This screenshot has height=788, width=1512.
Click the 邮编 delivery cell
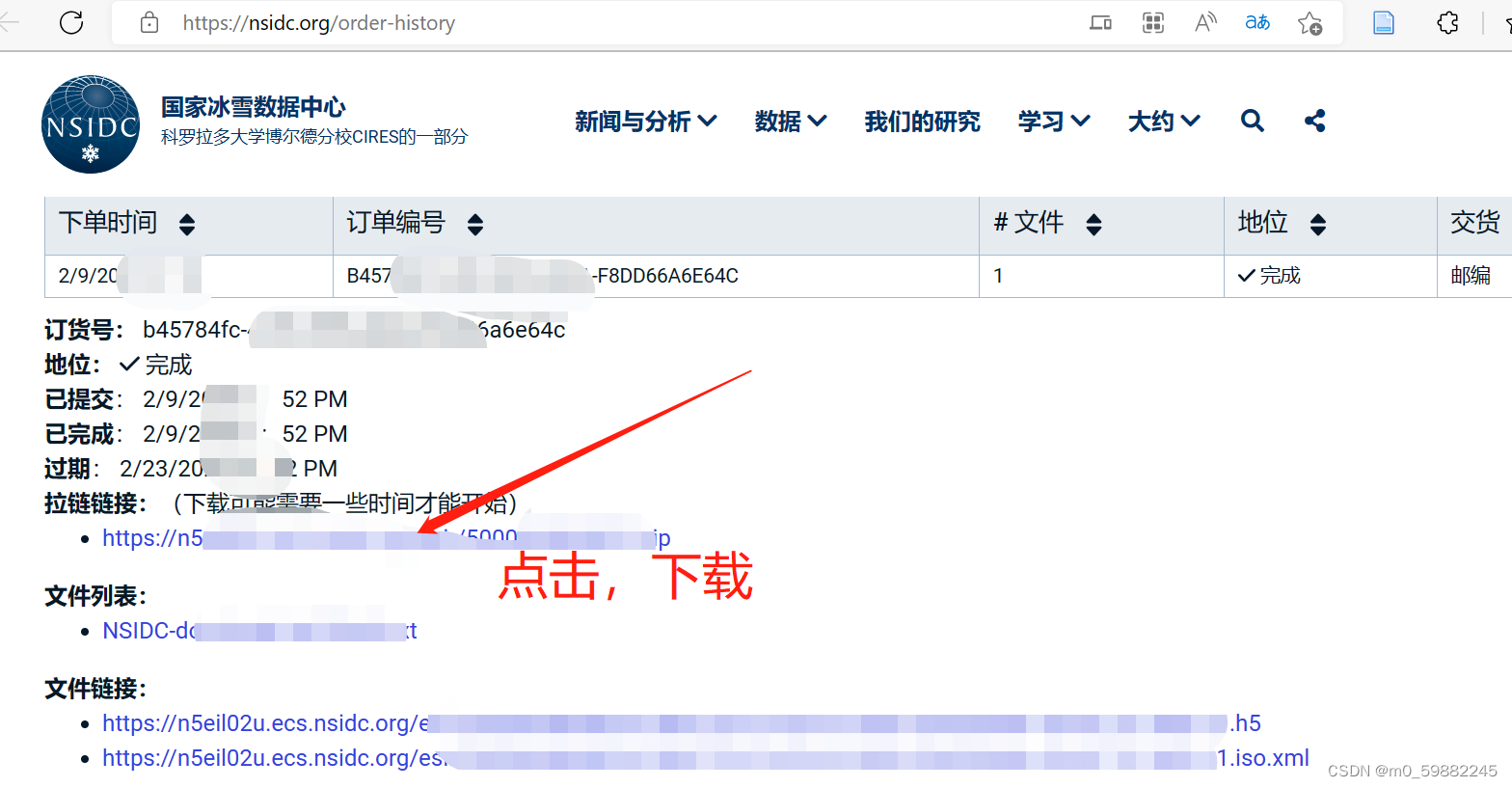(x=1474, y=276)
